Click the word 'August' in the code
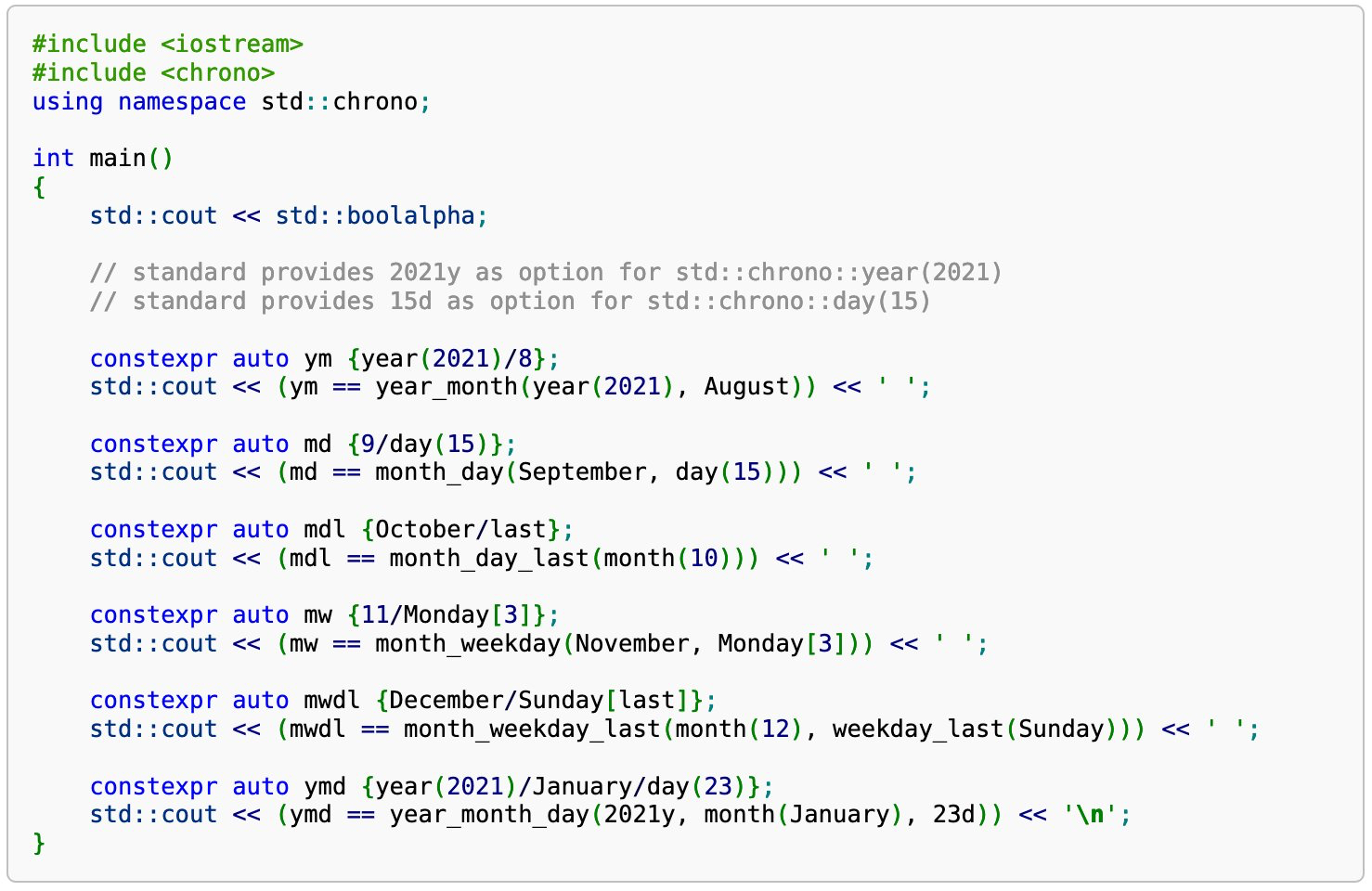The image size is (1372, 891). coord(746,387)
